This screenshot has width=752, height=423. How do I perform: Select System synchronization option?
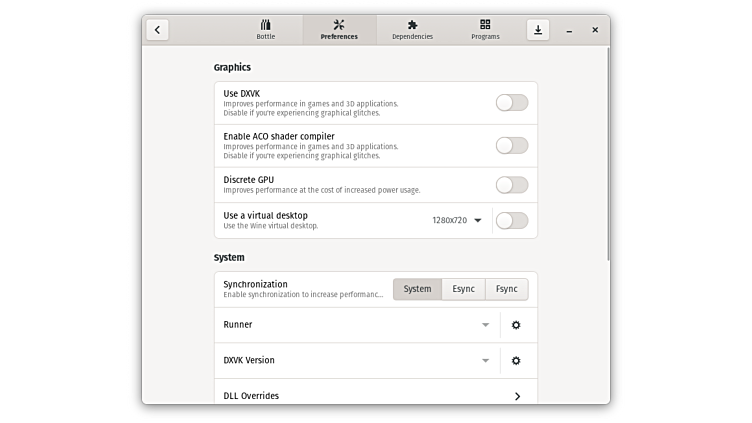(x=417, y=289)
